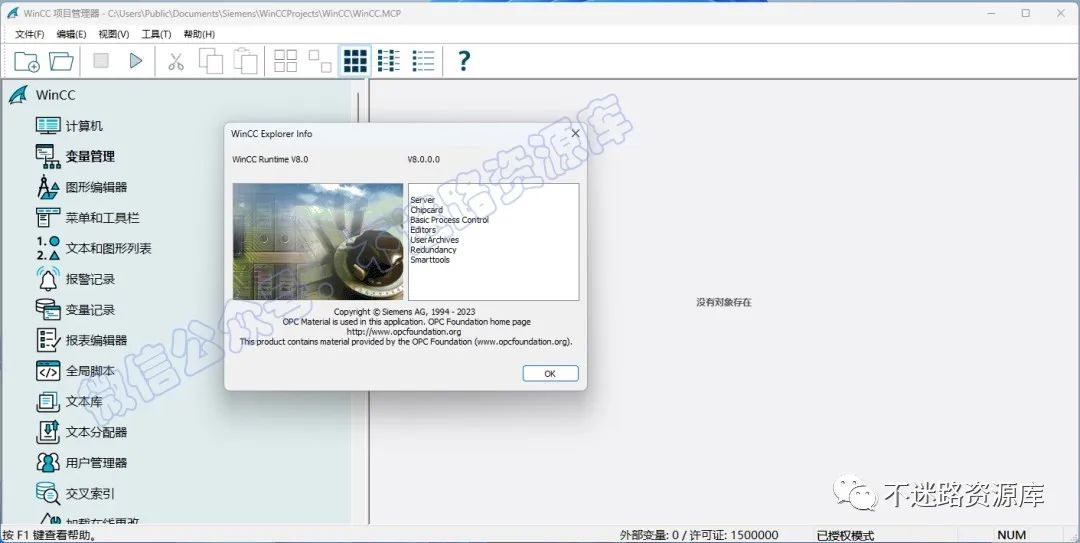Viewport: 1080px width, 543px height.
Task: Maximize the WinCC project manager window
Action: click(1026, 13)
